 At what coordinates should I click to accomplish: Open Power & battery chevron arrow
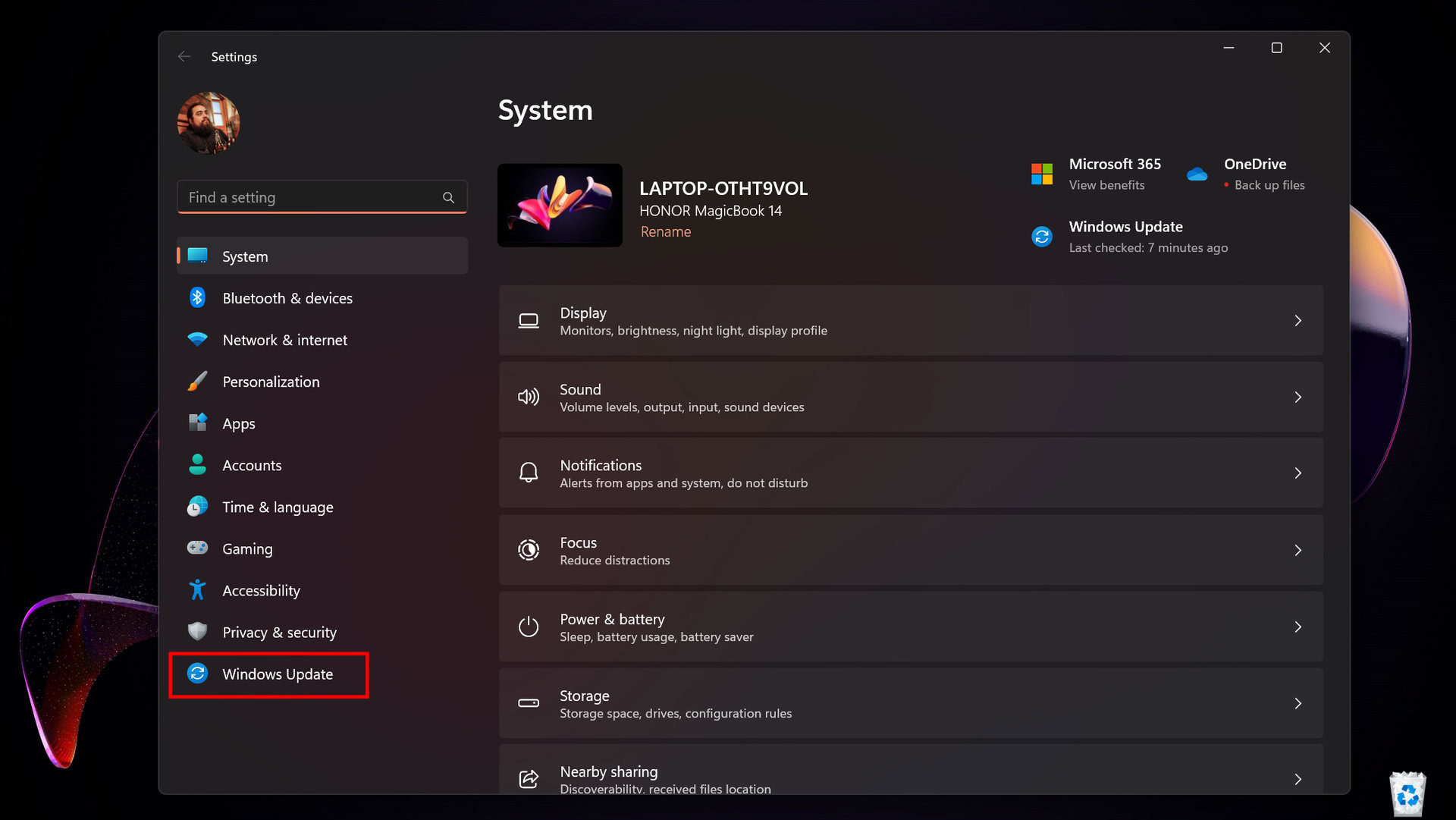point(1298,627)
